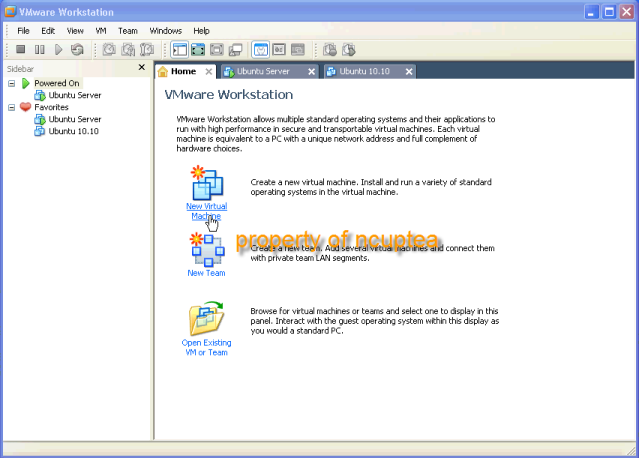
Task: Open the Edit menu
Action: coord(48,31)
